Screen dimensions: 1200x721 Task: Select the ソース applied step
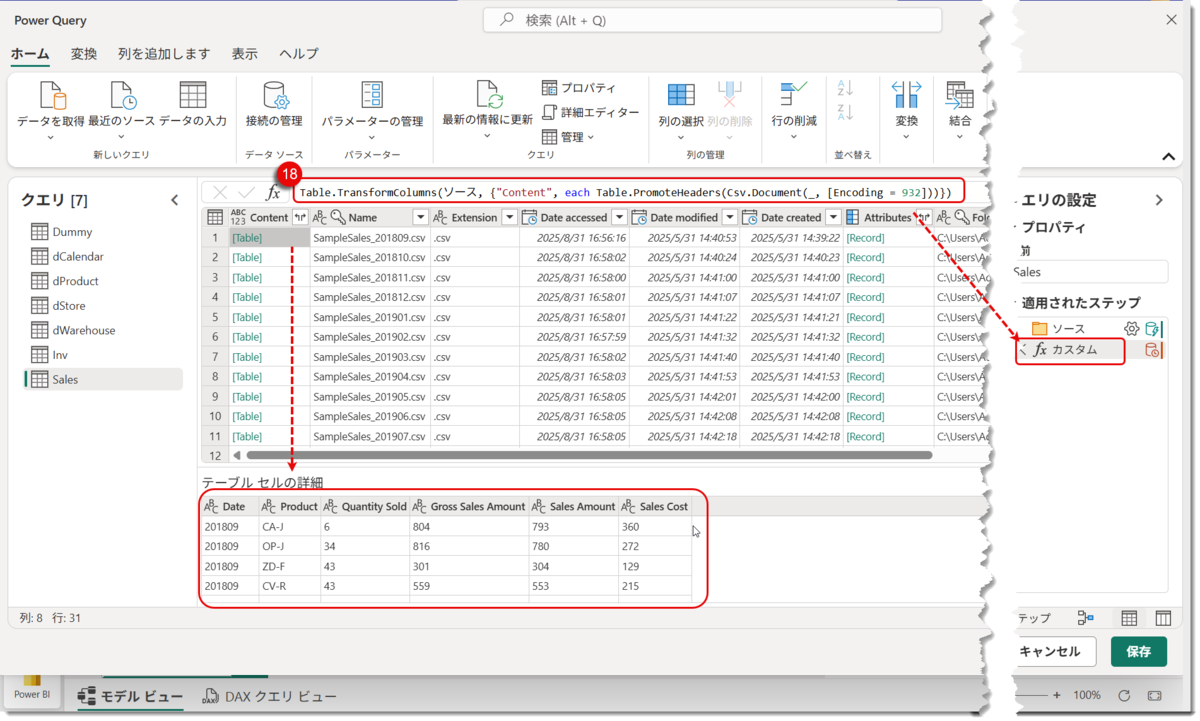coord(1068,329)
